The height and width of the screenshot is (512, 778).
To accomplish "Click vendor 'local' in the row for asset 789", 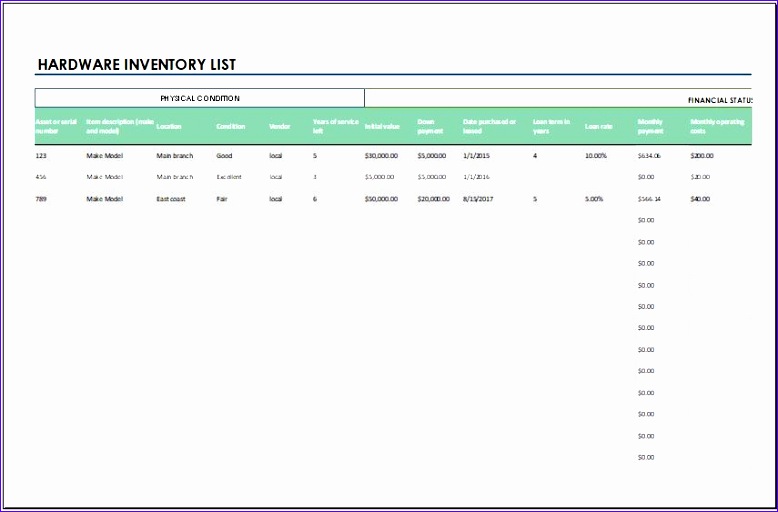I will pos(275,199).
